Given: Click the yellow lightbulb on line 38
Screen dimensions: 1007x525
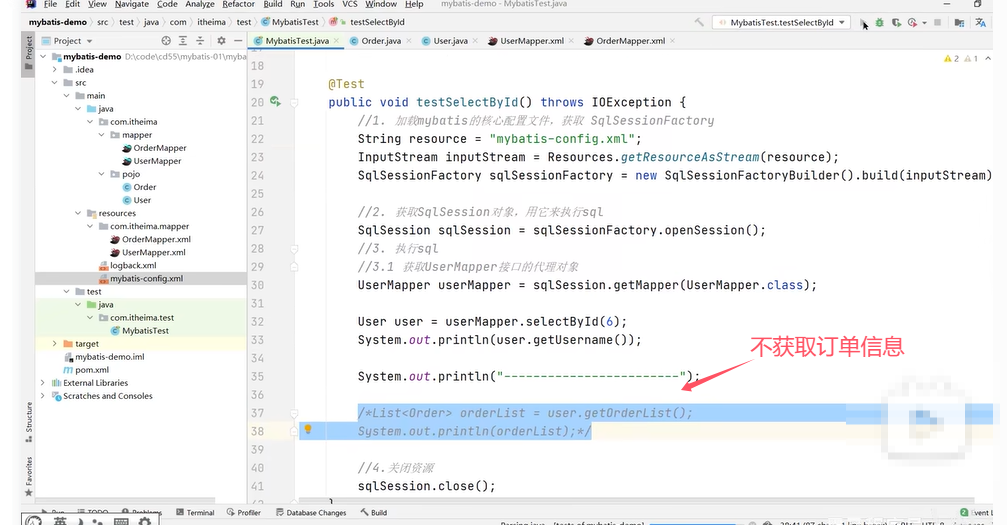Looking at the screenshot, I should [308, 429].
